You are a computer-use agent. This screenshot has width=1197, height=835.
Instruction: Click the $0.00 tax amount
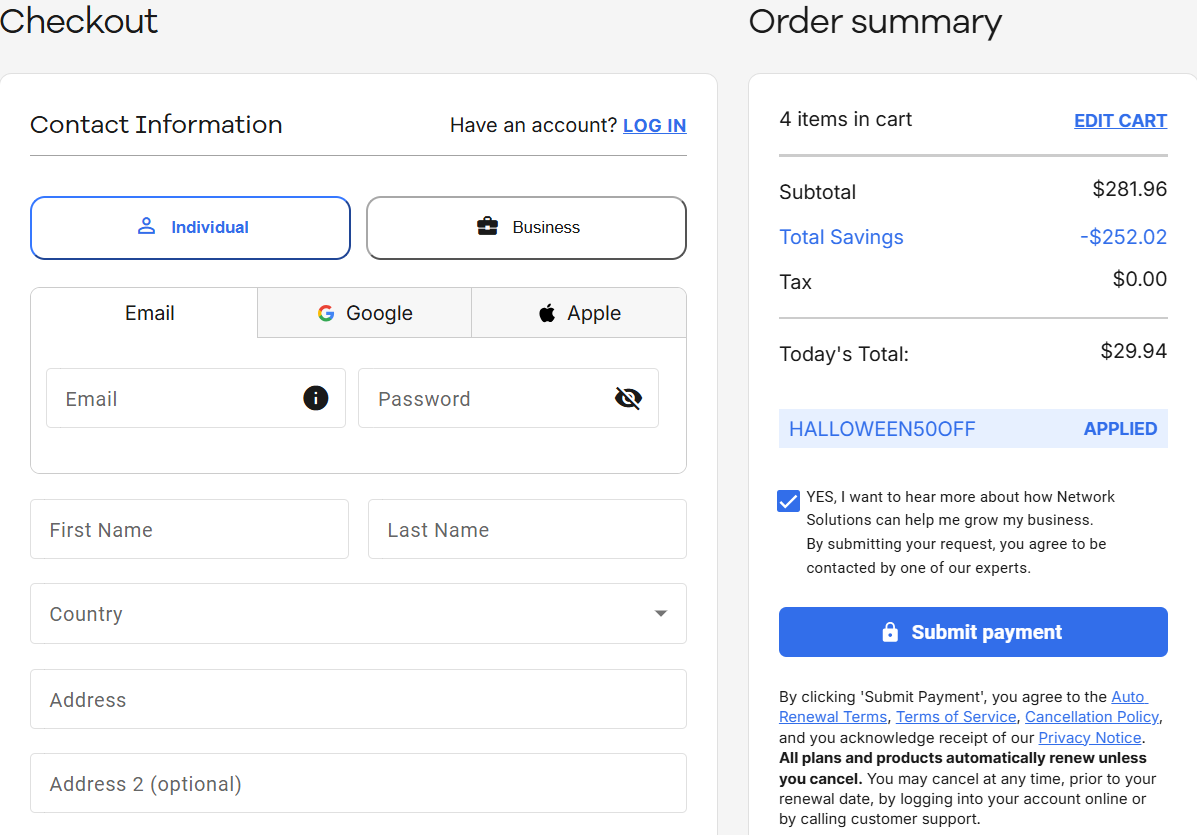1139,279
